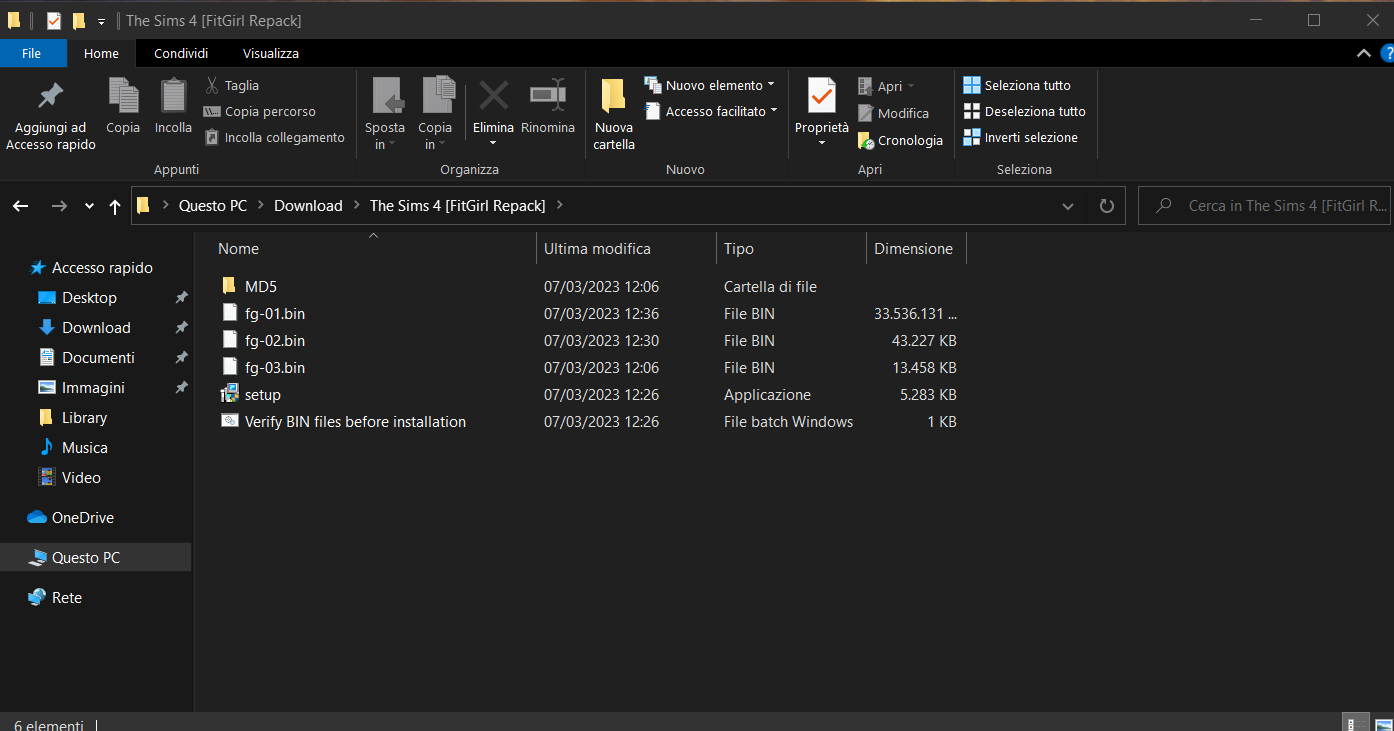Screen dimensions: 1394x731
Task: Open Immagini in the navigation pane
Action: pyautogui.click(x=95, y=388)
